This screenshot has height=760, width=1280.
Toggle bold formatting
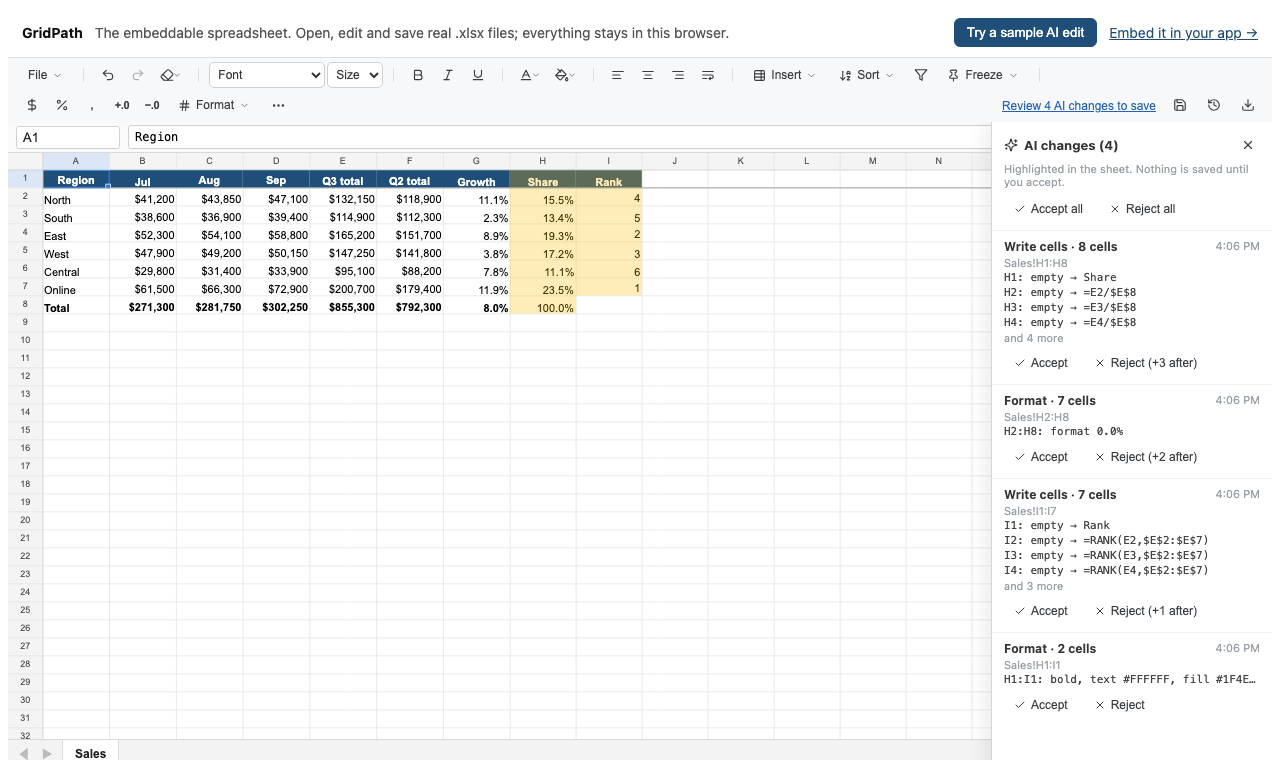click(418, 75)
